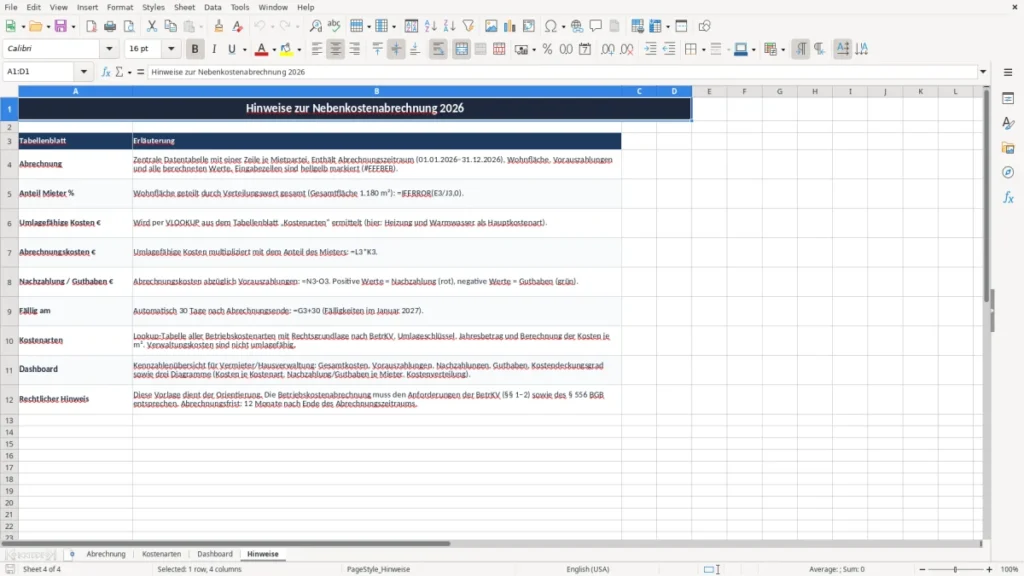Open Find and Replace

tap(315, 26)
